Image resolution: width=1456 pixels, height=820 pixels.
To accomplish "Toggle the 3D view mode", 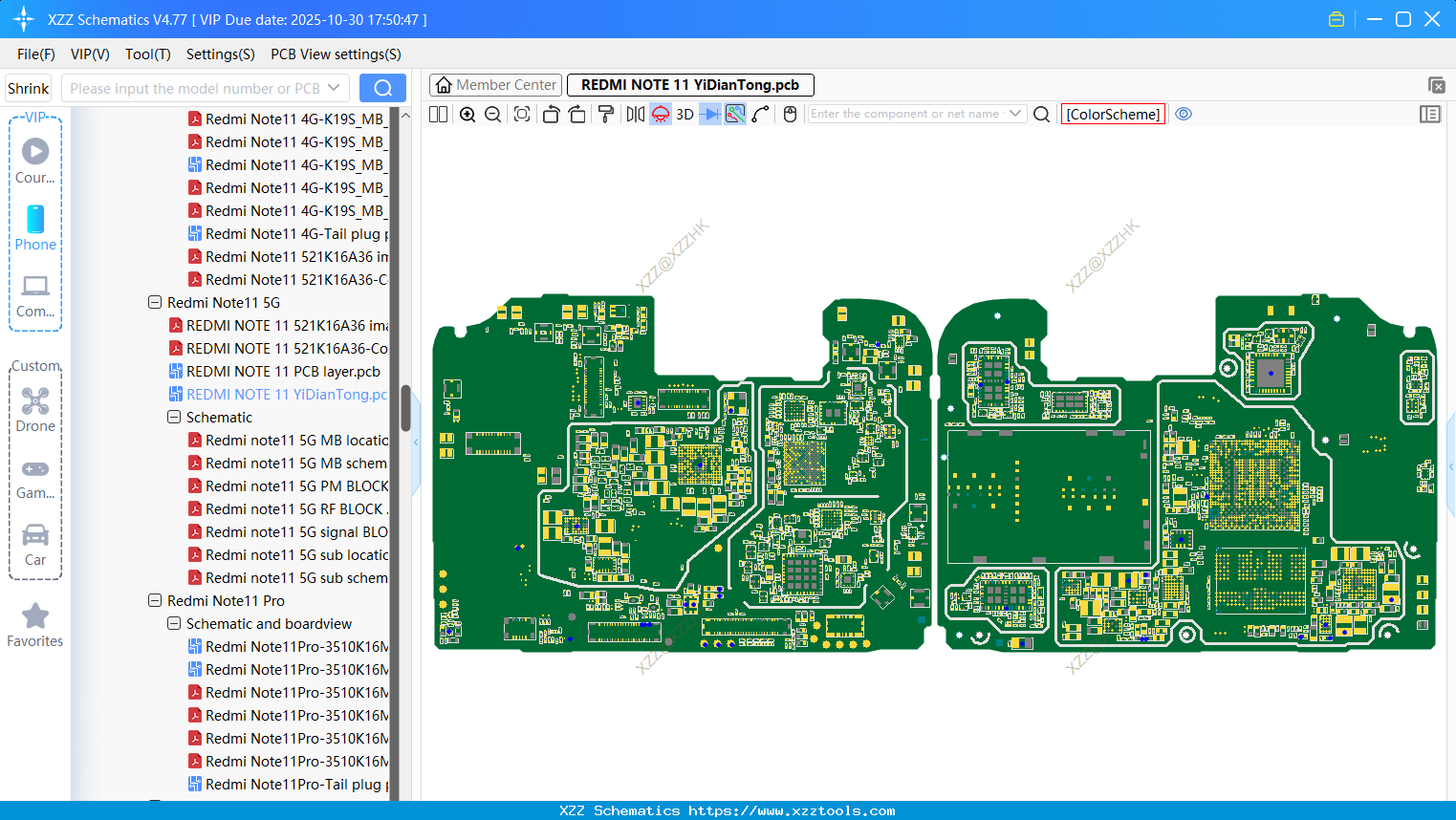I will coord(685,115).
